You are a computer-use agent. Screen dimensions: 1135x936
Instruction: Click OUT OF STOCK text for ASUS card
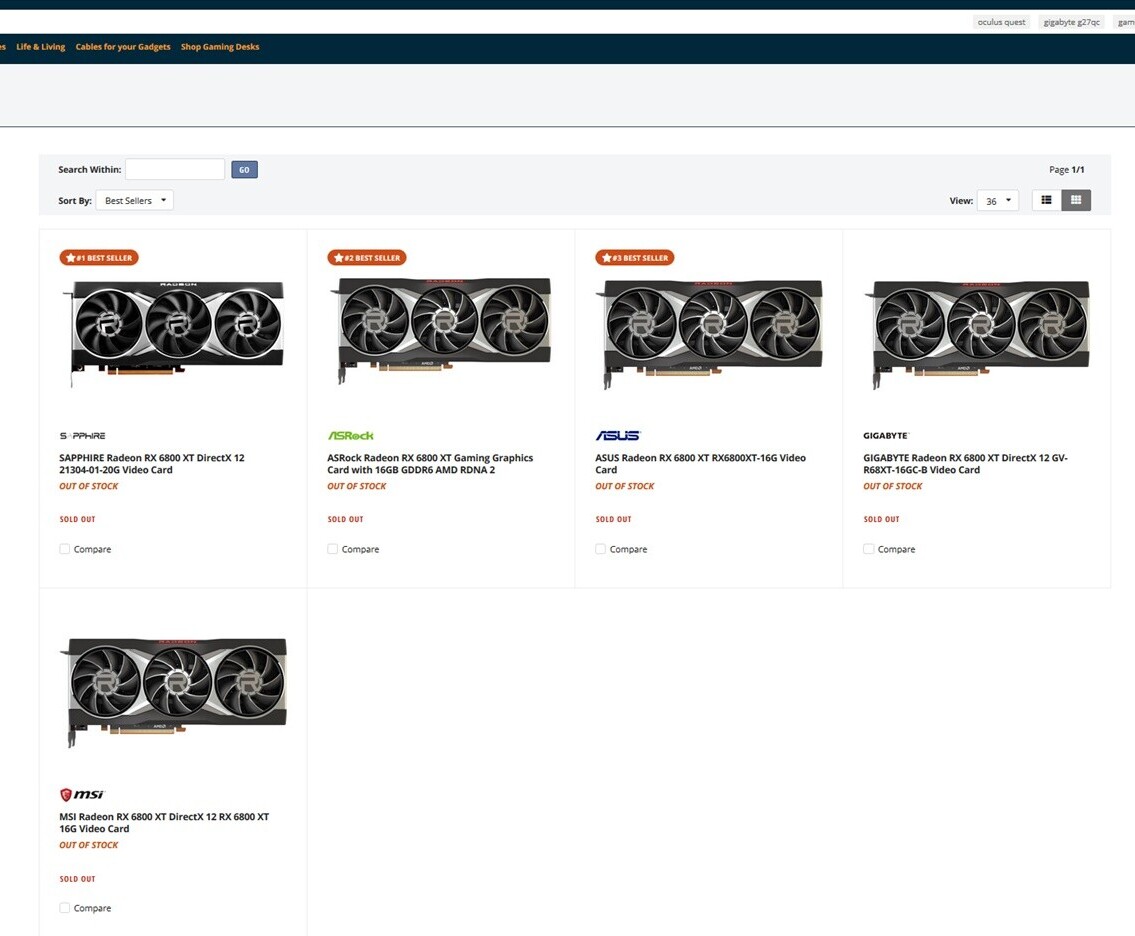point(624,486)
